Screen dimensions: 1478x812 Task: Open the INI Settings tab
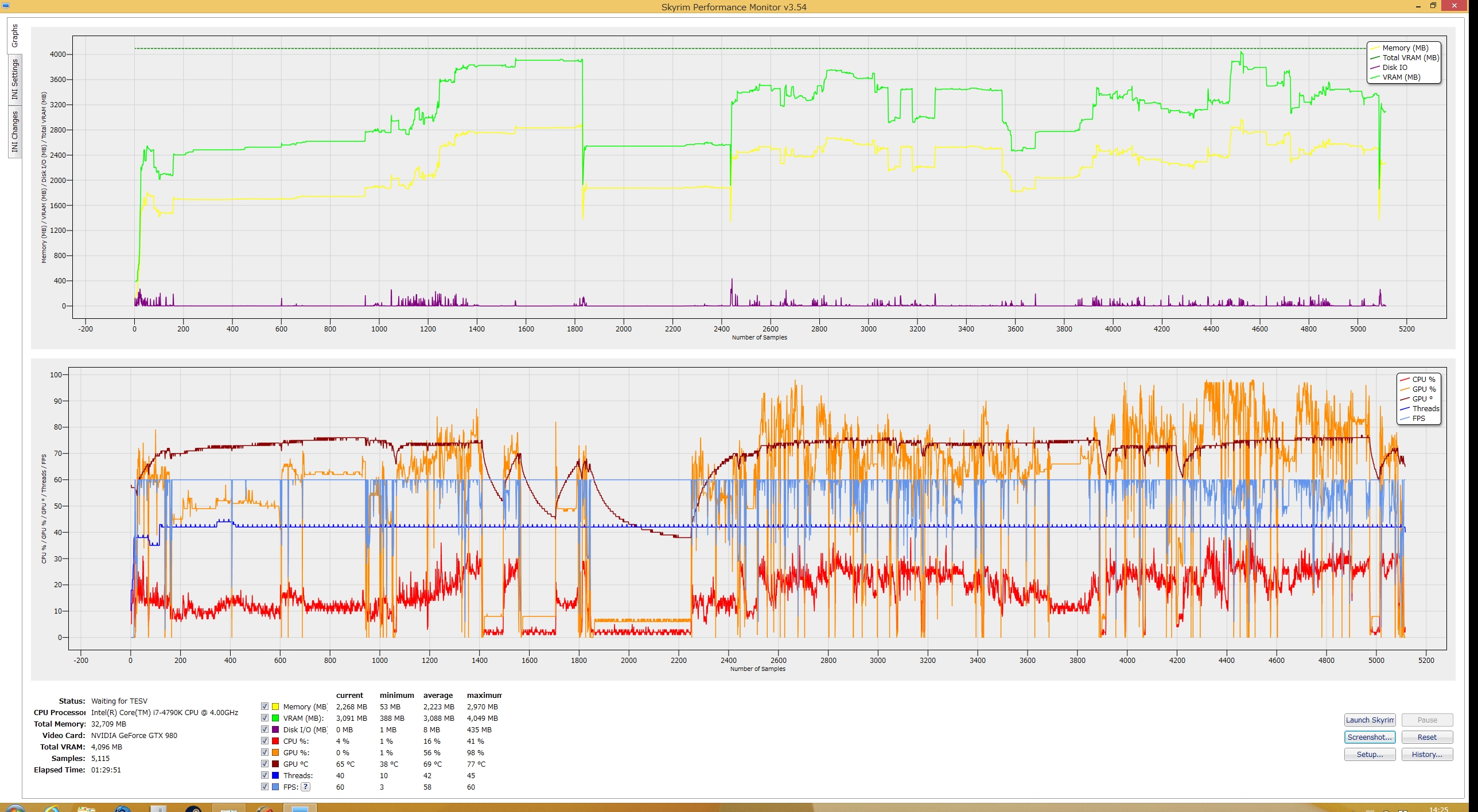point(14,80)
